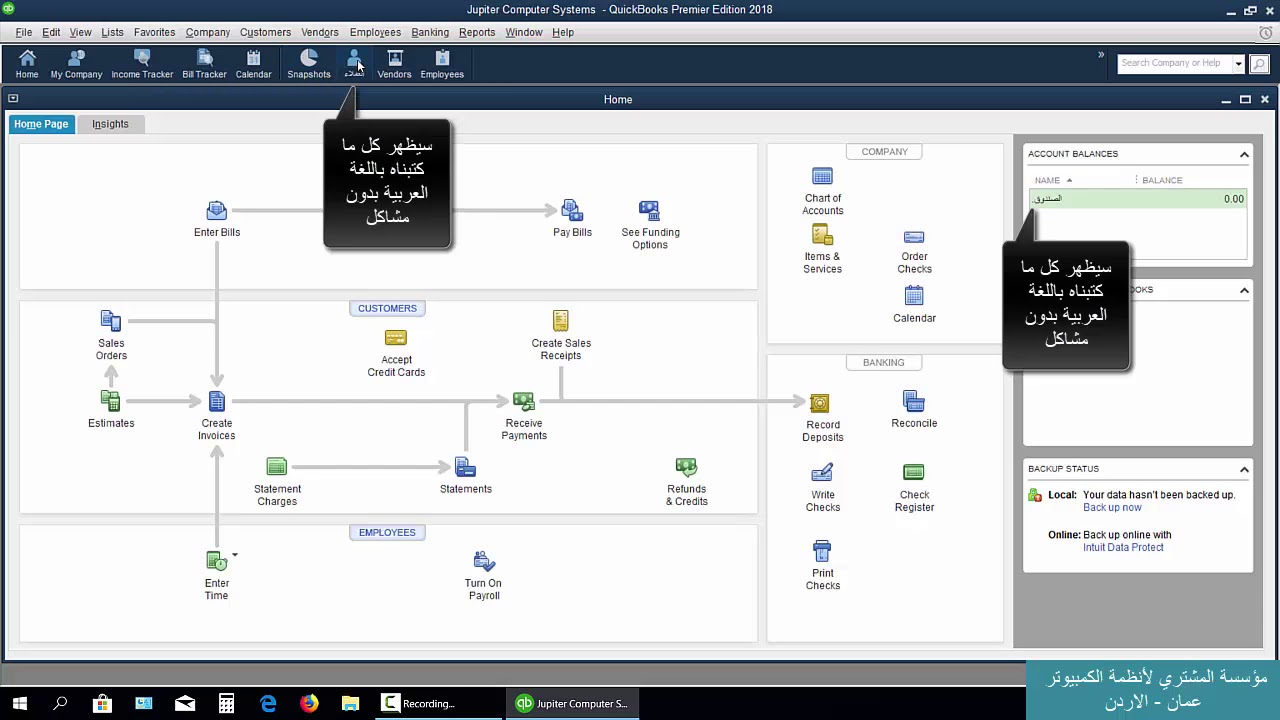
Task: Open Reconcile
Action: [x=914, y=409]
